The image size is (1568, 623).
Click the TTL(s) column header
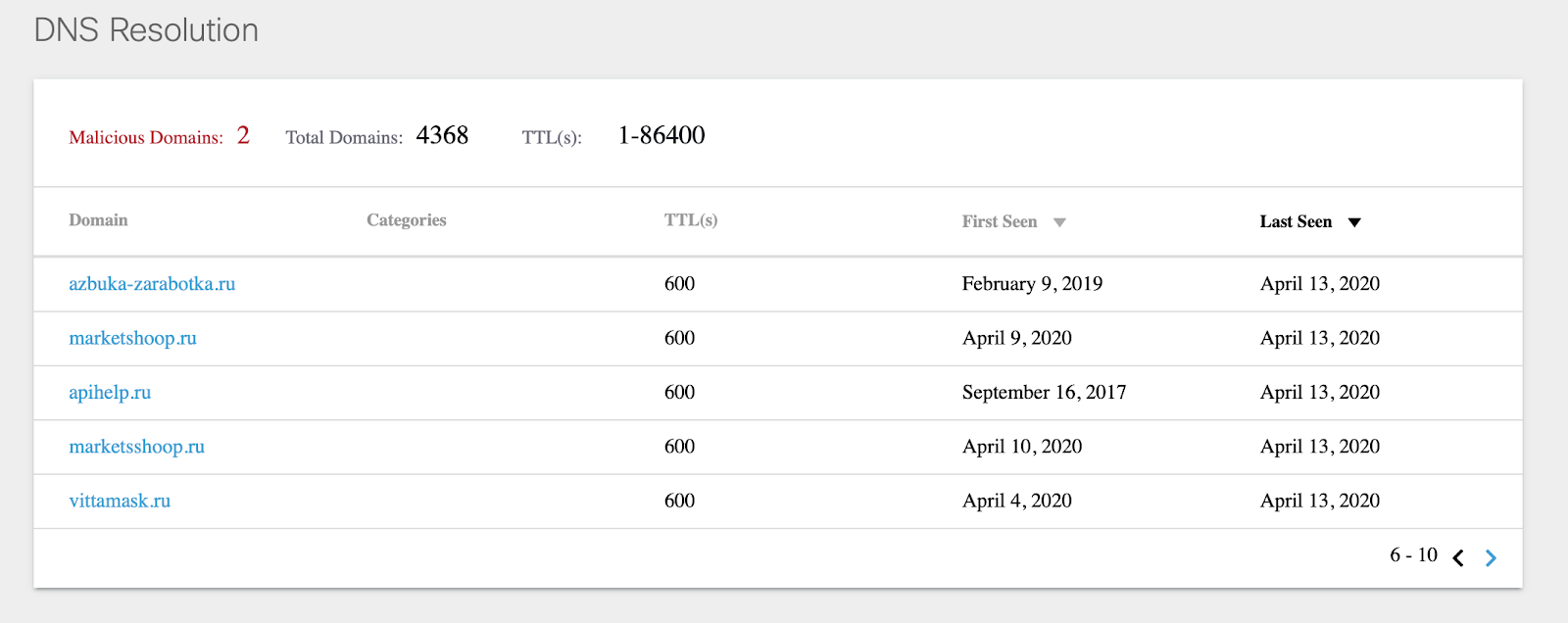(690, 220)
